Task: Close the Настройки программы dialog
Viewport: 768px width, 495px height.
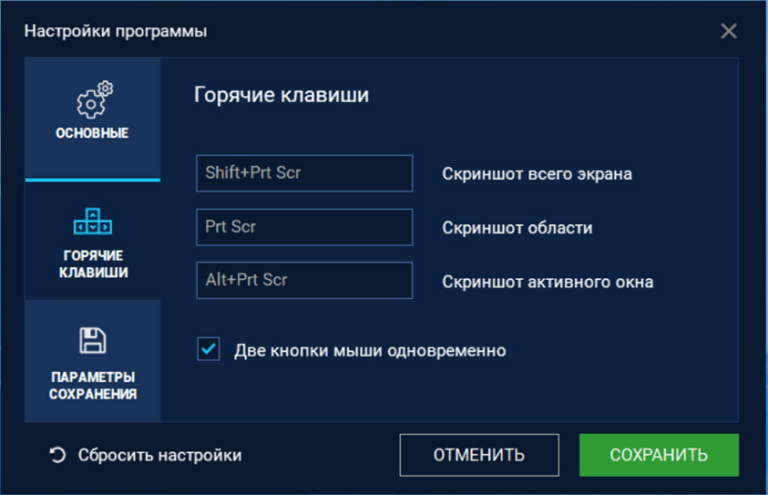Action: click(729, 31)
